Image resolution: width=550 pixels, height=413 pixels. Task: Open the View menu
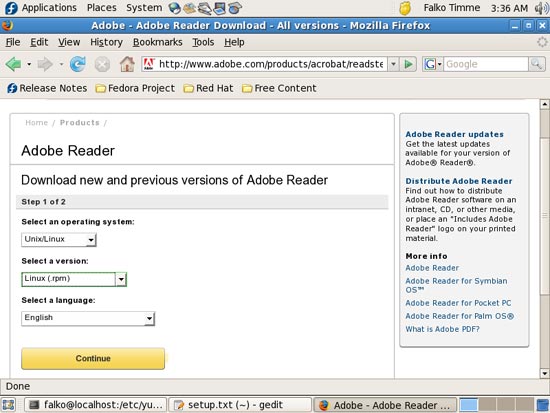tap(69, 42)
